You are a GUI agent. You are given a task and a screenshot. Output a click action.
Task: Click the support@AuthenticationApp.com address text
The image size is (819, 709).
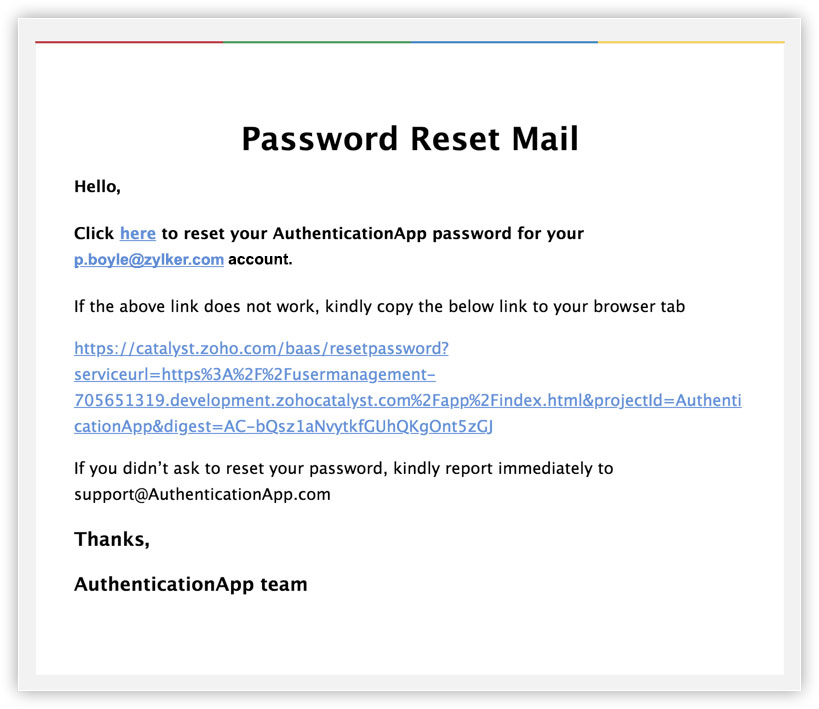point(202,494)
